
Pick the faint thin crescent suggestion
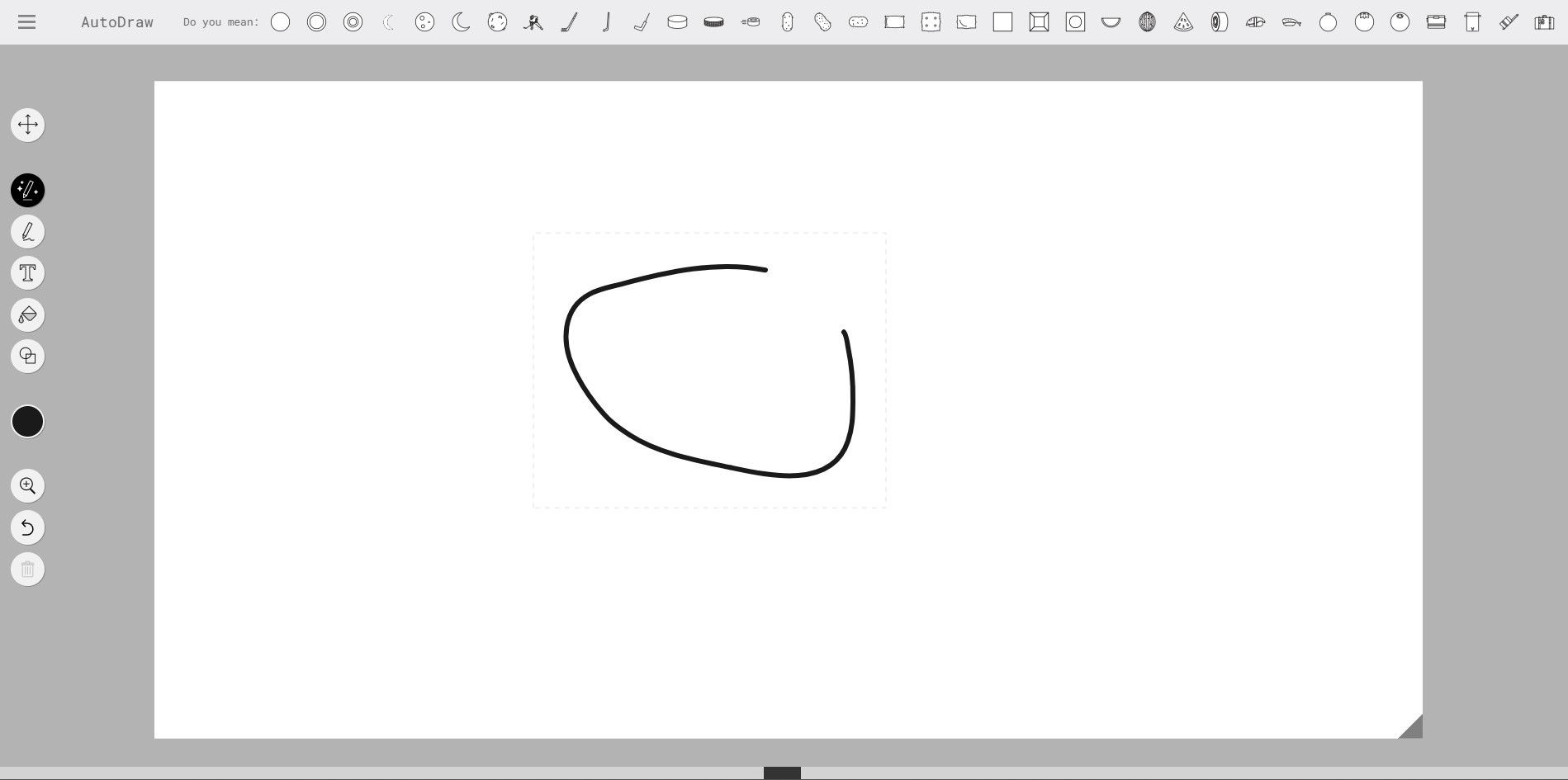[388, 22]
